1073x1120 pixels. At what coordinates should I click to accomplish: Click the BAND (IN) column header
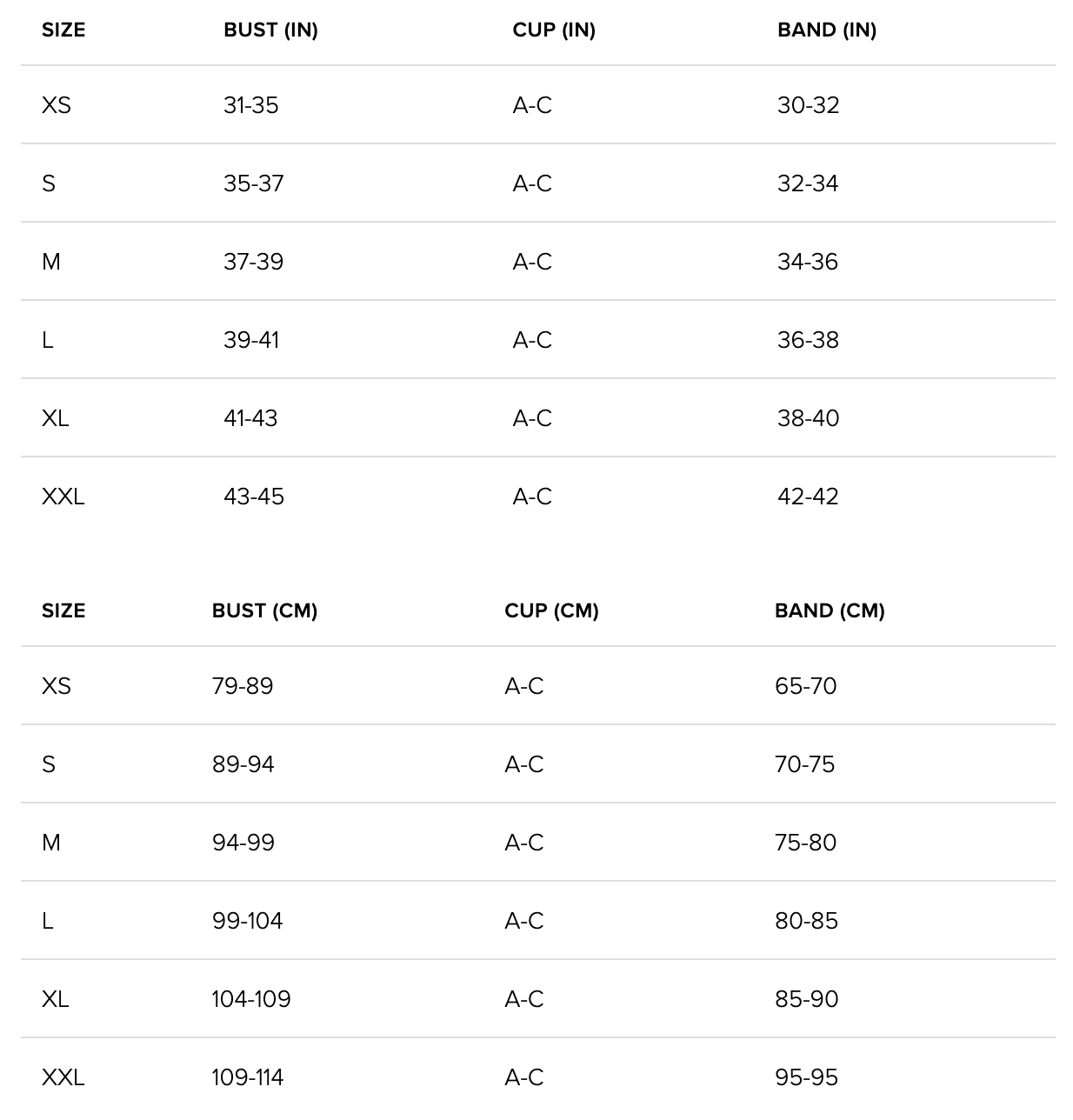827,30
